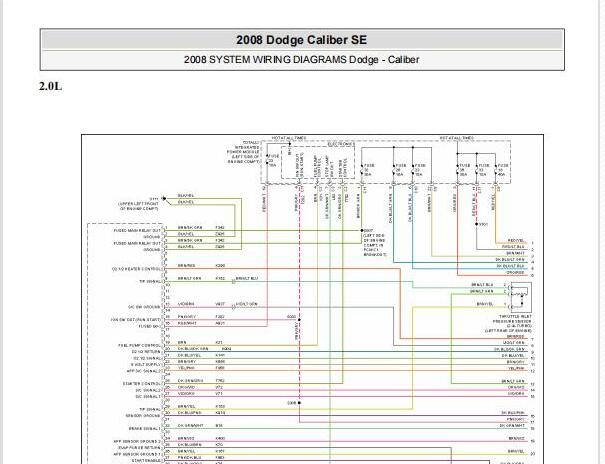The image size is (605, 464).
Task: Click the ground point dot beside the BLK/YEL wires
Action: [164, 198]
